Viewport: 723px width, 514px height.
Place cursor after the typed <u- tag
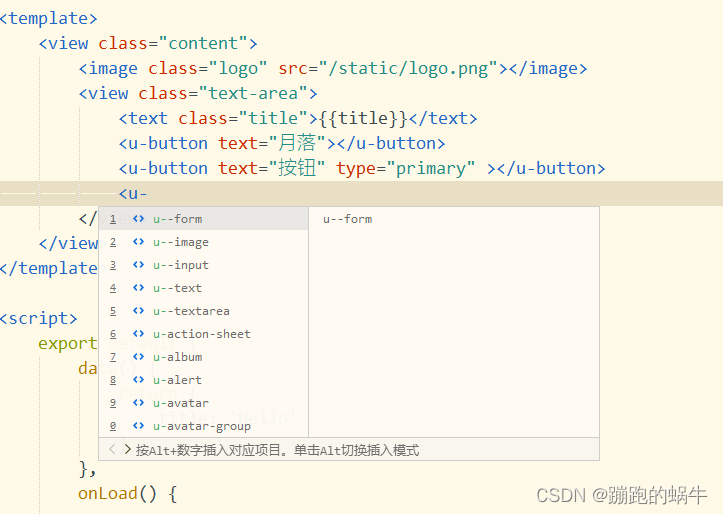pyautogui.click(x=148, y=194)
